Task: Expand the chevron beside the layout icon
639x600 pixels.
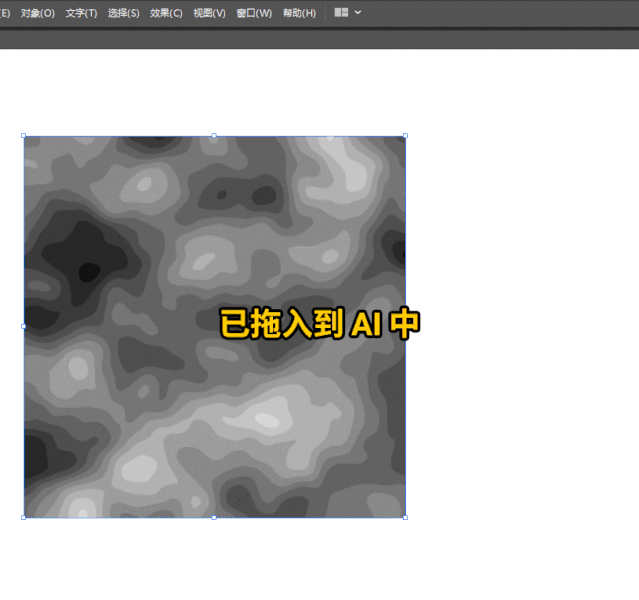Action: 358,13
